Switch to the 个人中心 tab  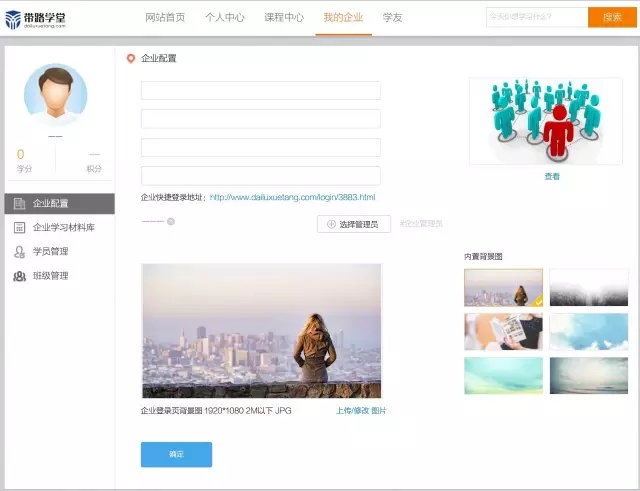point(224,18)
